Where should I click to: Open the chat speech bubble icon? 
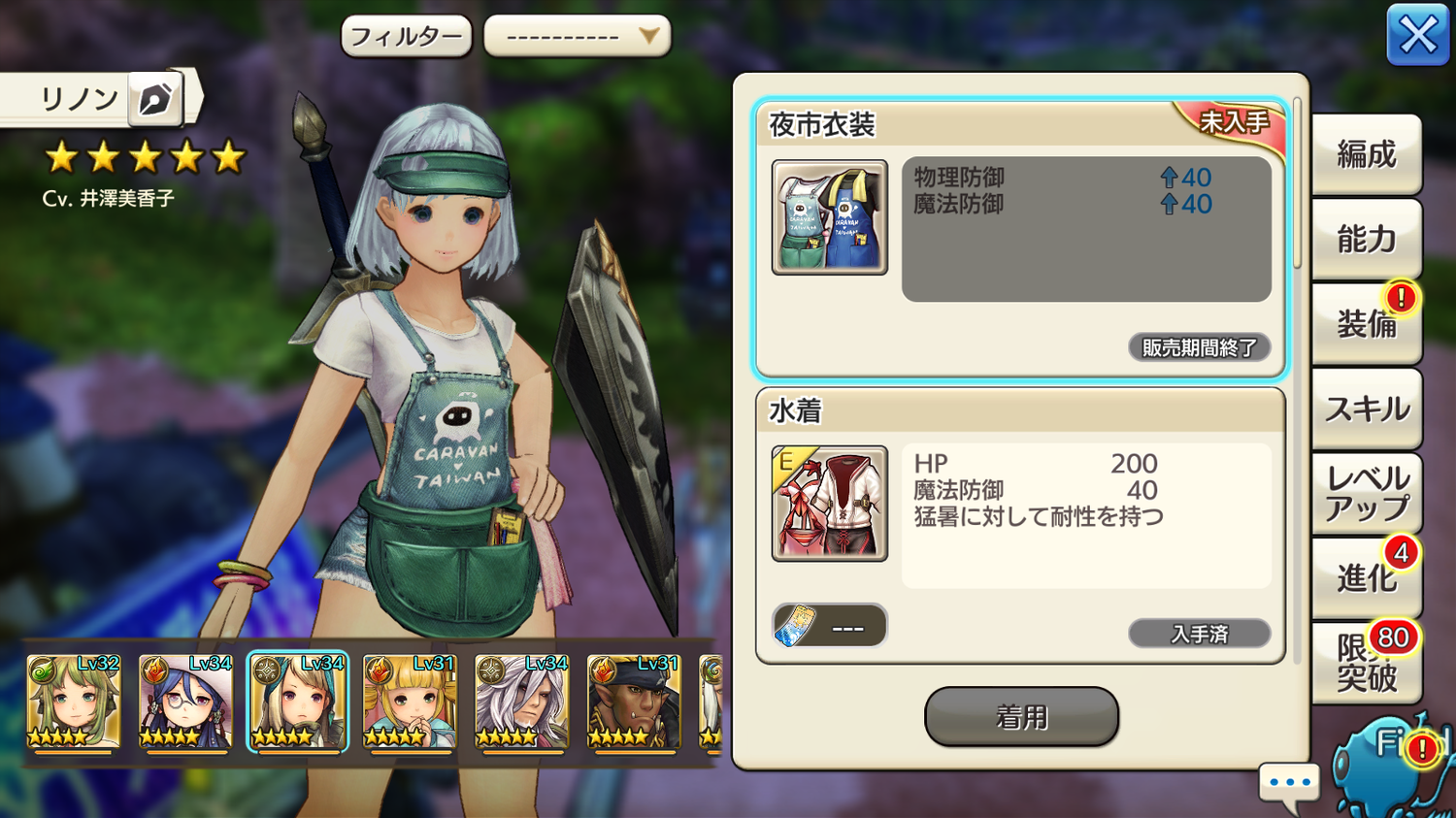pos(1289,784)
